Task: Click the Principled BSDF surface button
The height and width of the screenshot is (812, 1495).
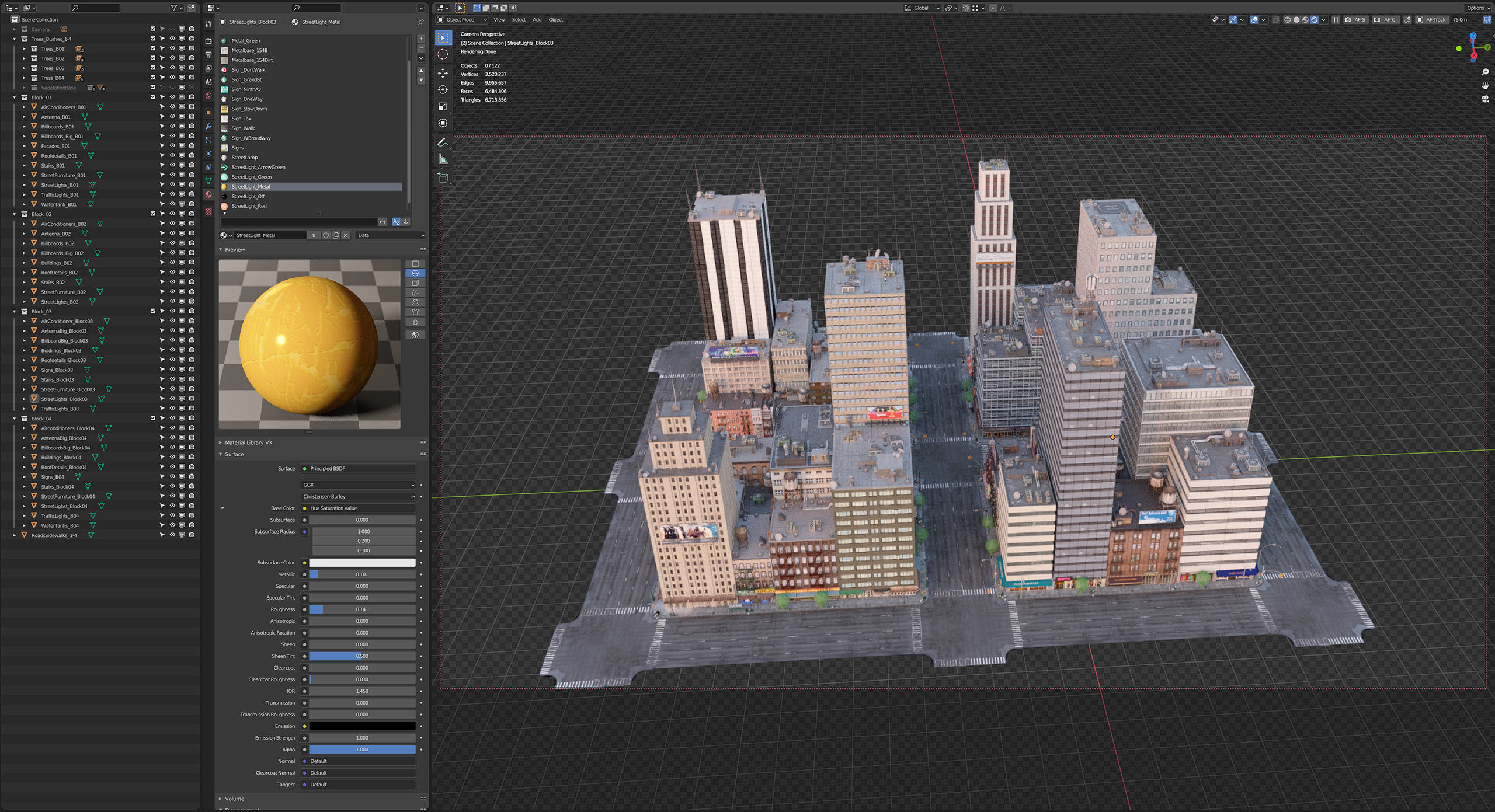Action: tap(358, 468)
